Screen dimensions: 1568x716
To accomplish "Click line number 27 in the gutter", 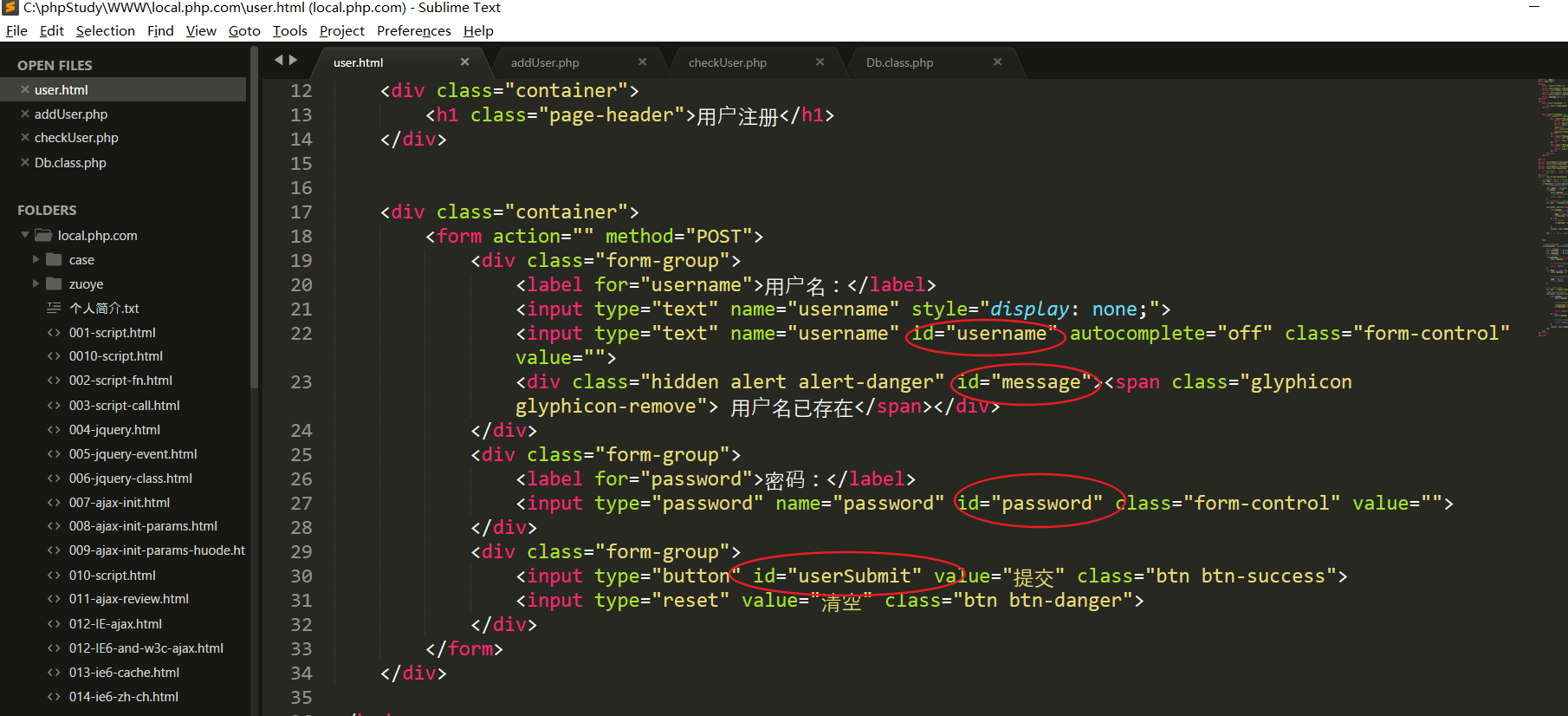I will [x=301, y=504].
